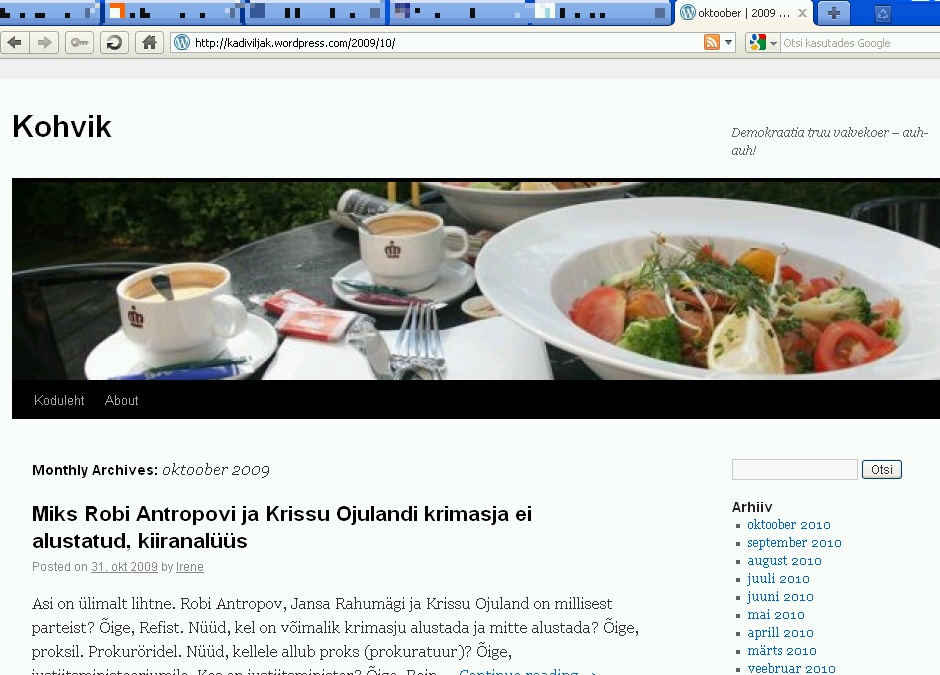Open the 'Koduleht' menu item
The width and height of the screenshot is (940, 675).
point(59,400)
